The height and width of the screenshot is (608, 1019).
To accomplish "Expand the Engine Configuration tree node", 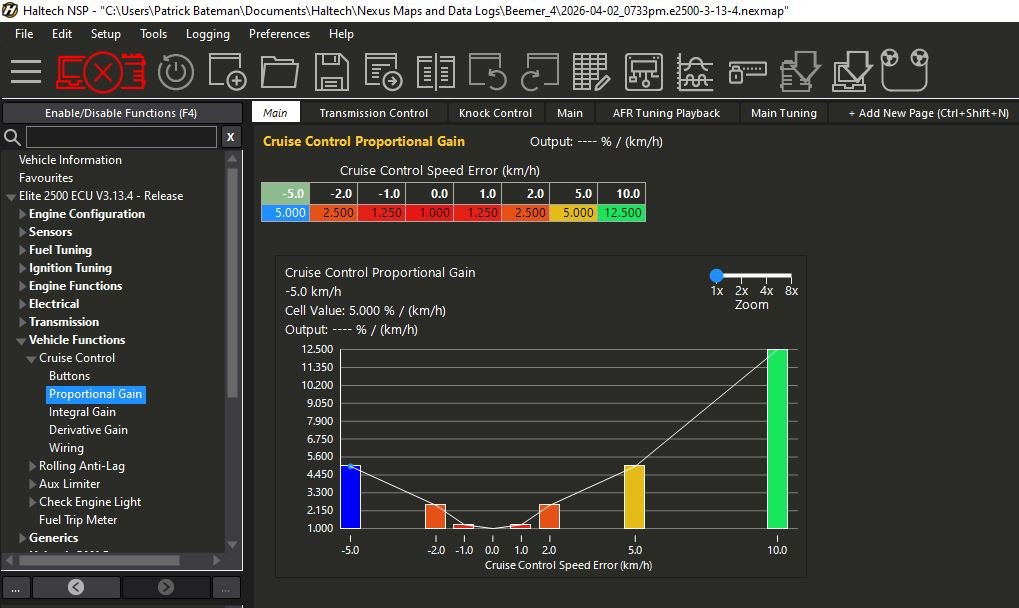I will pos(24,214).
